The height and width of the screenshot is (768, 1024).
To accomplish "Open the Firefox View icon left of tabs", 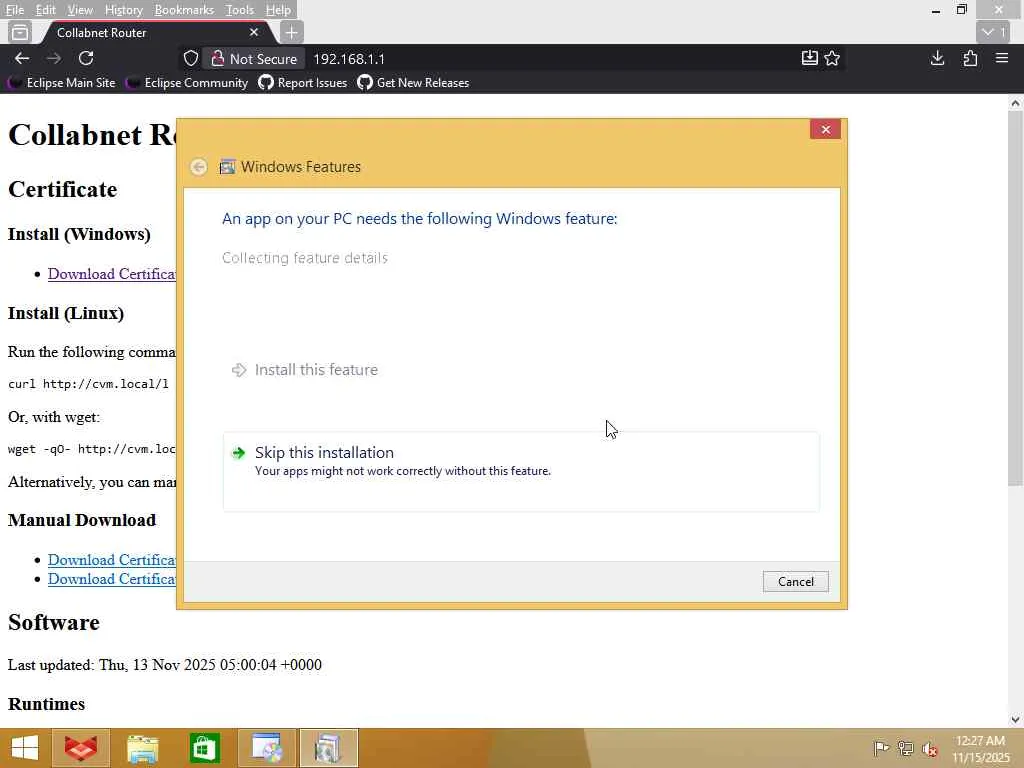I will click(20, 32).
